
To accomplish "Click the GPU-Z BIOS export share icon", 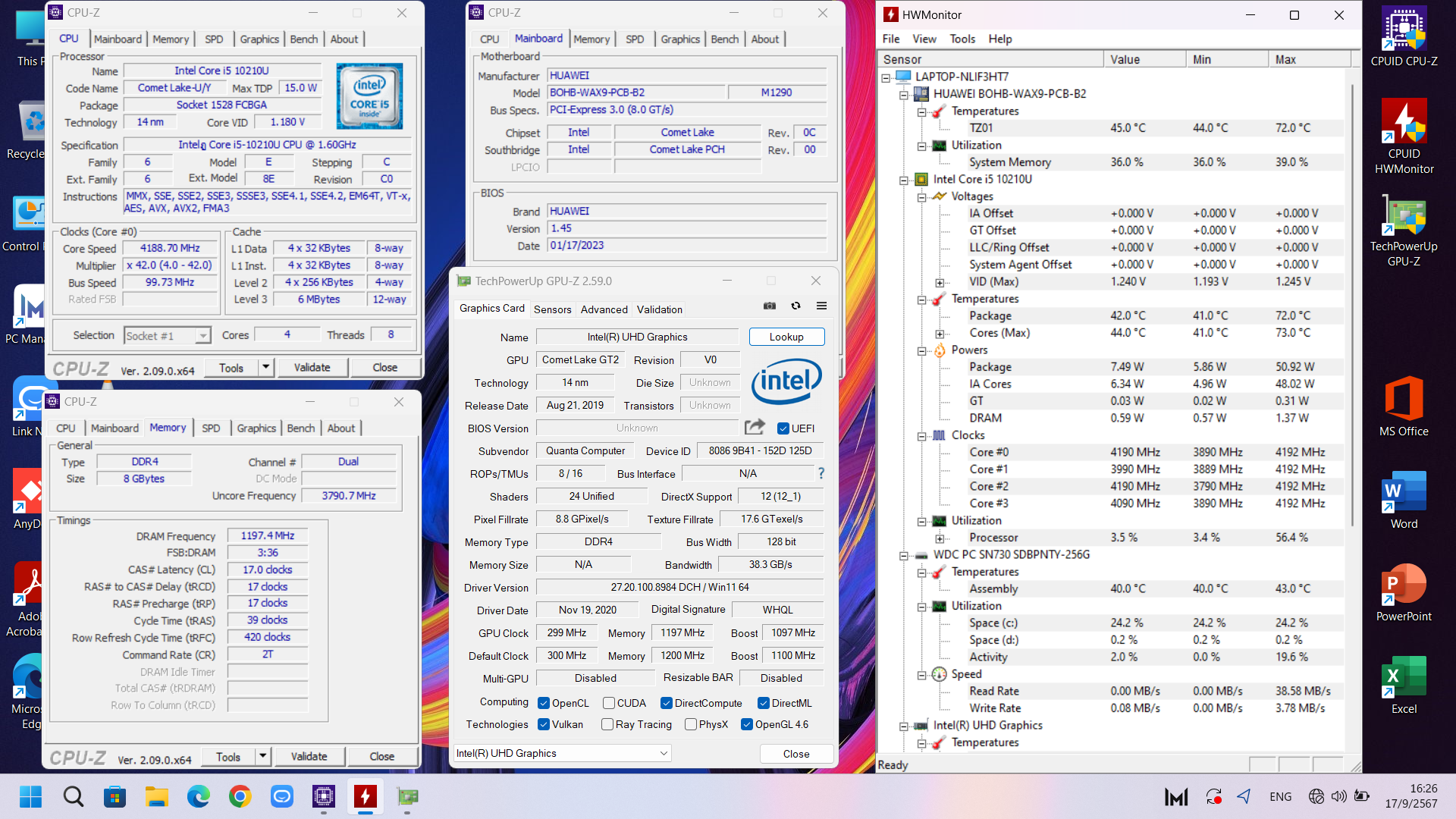I will click(755, 428).
